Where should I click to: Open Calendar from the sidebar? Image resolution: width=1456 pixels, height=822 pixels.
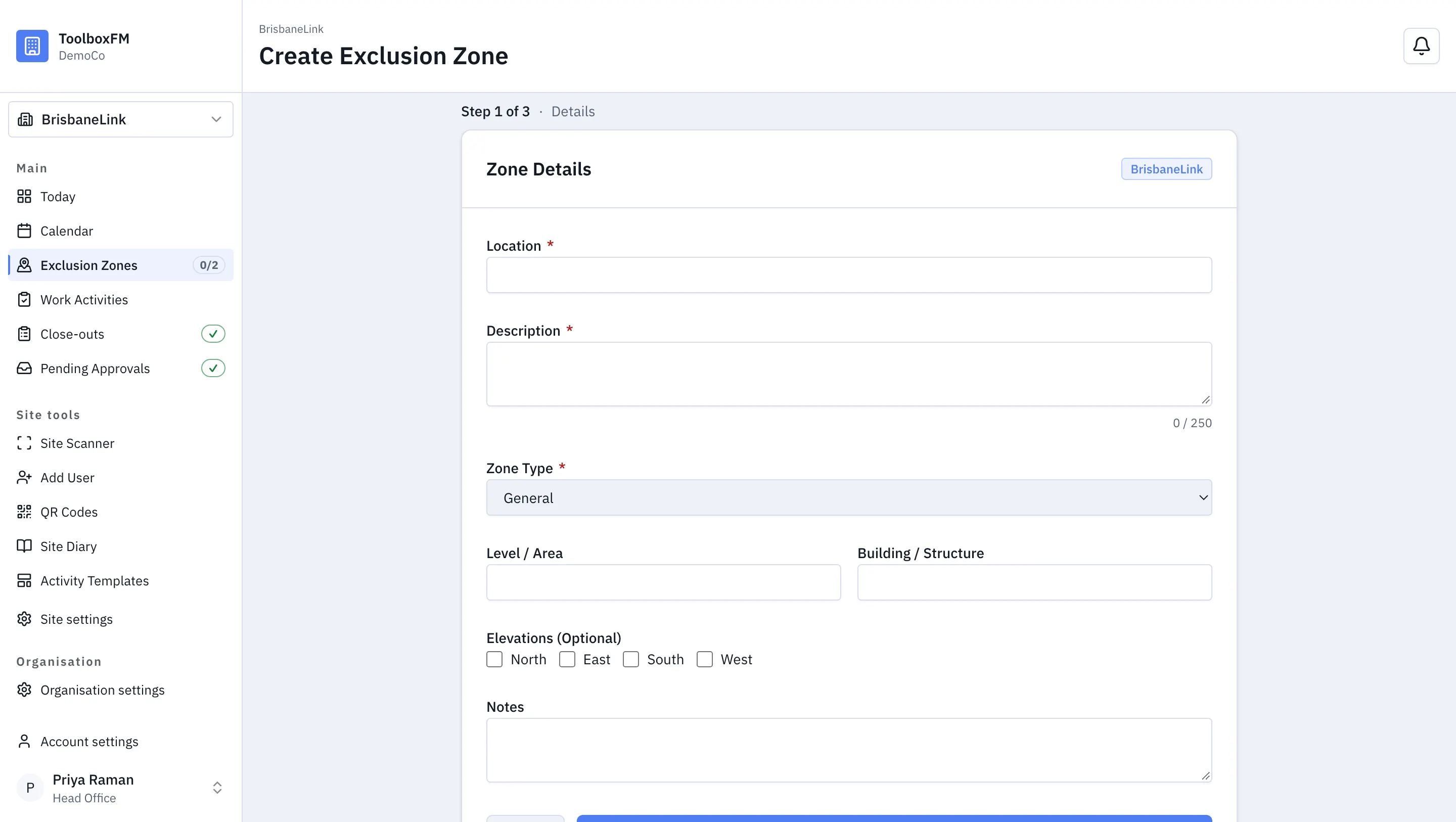[x=121, y=231]
